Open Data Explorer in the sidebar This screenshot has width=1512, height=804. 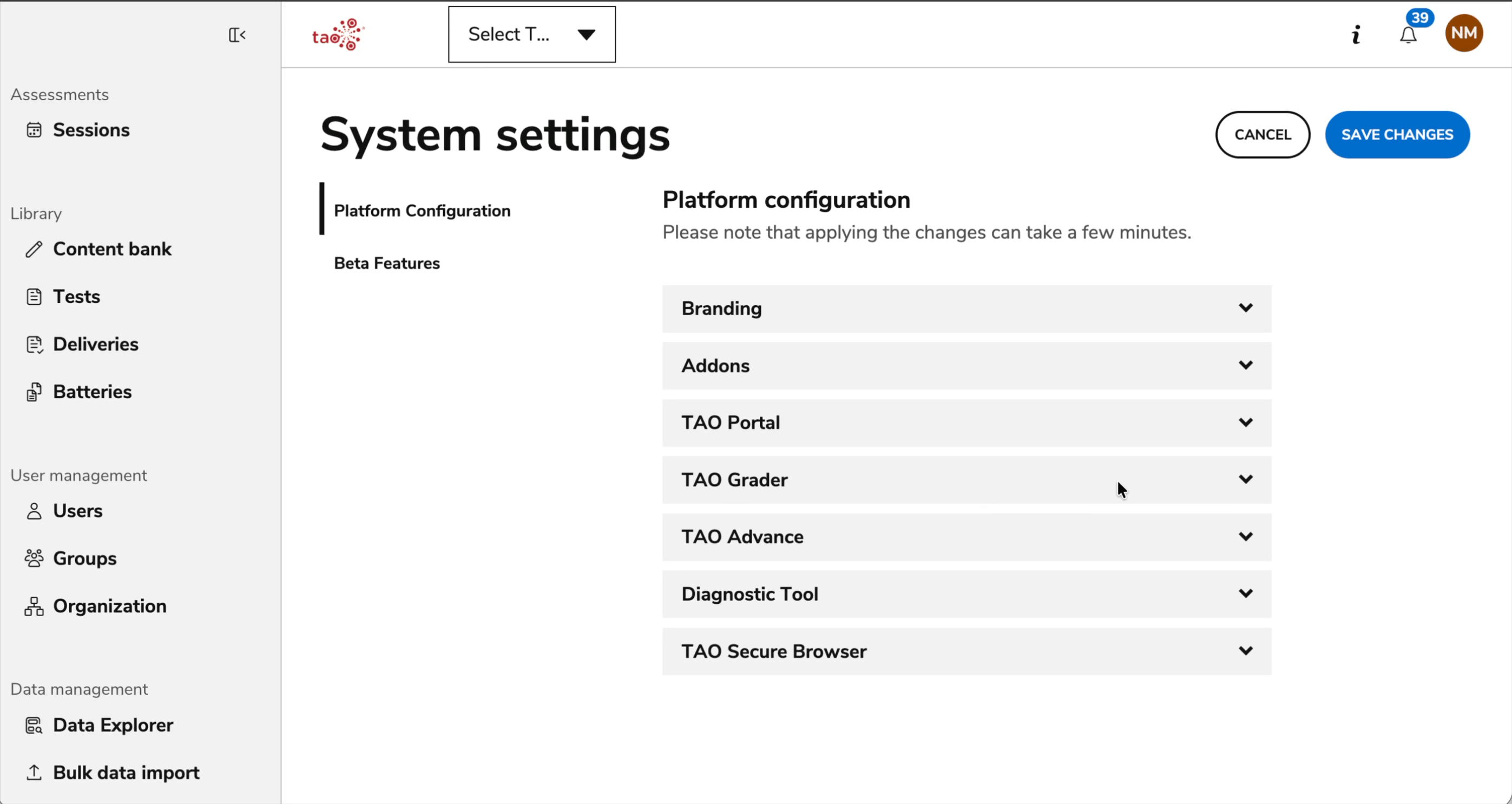coord(113,726)
